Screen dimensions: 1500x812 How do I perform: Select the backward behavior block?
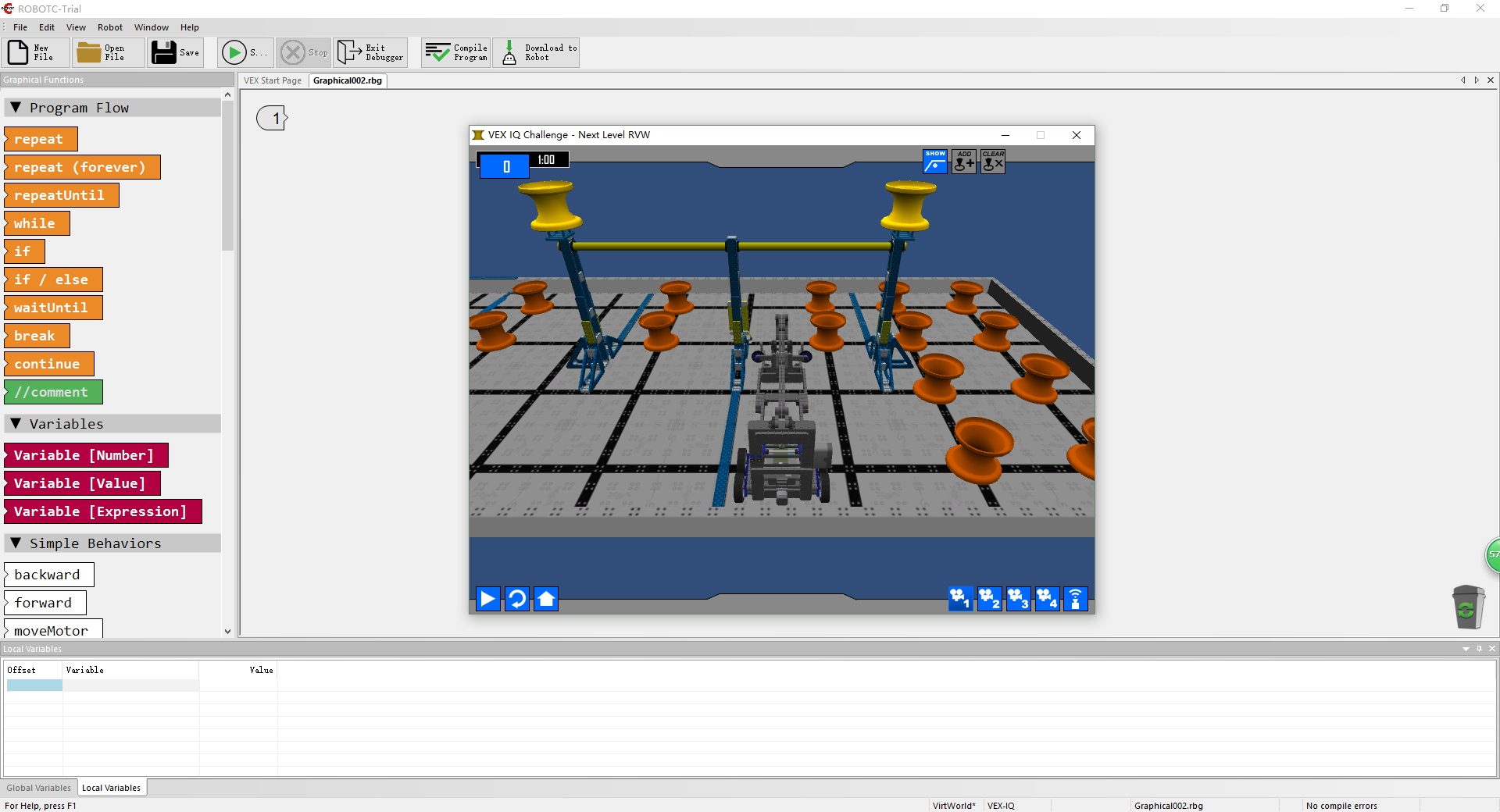click(48, 575)
